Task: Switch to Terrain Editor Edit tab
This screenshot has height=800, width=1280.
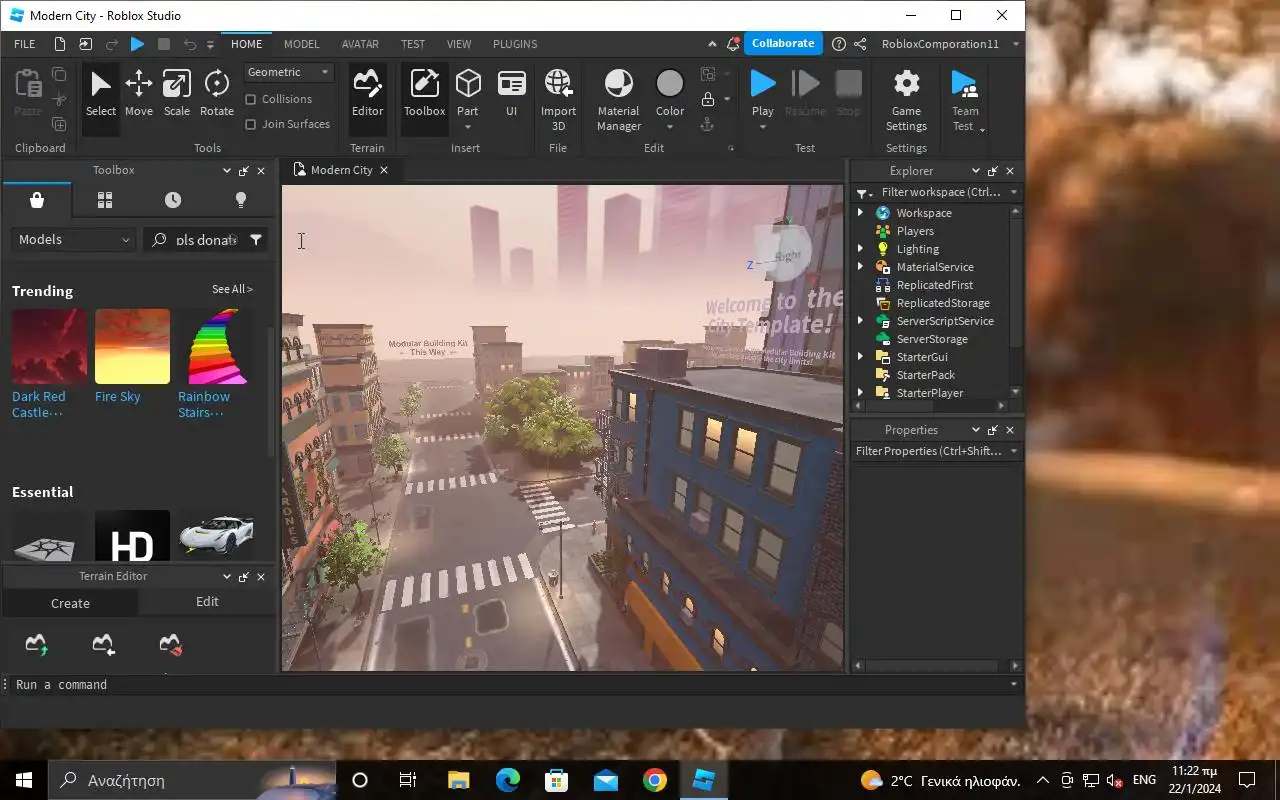Action: pyautogui.click(x=207, y=602)
